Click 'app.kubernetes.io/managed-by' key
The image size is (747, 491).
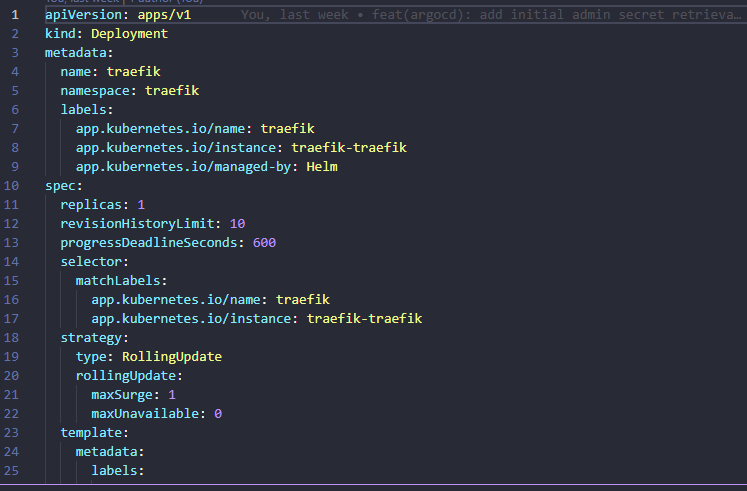183,167
